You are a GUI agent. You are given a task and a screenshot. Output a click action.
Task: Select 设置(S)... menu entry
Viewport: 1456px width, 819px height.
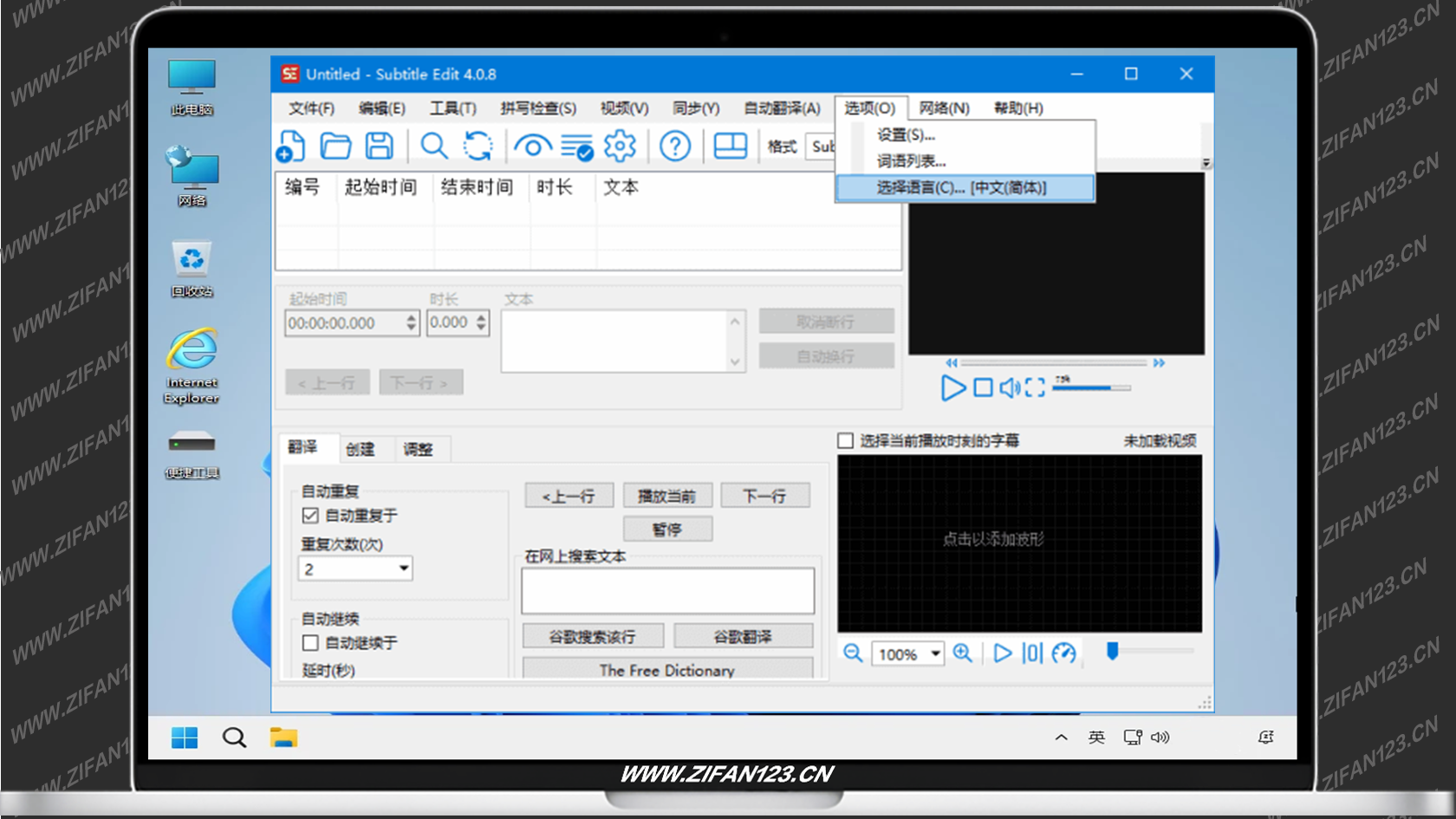coord(965,135)
